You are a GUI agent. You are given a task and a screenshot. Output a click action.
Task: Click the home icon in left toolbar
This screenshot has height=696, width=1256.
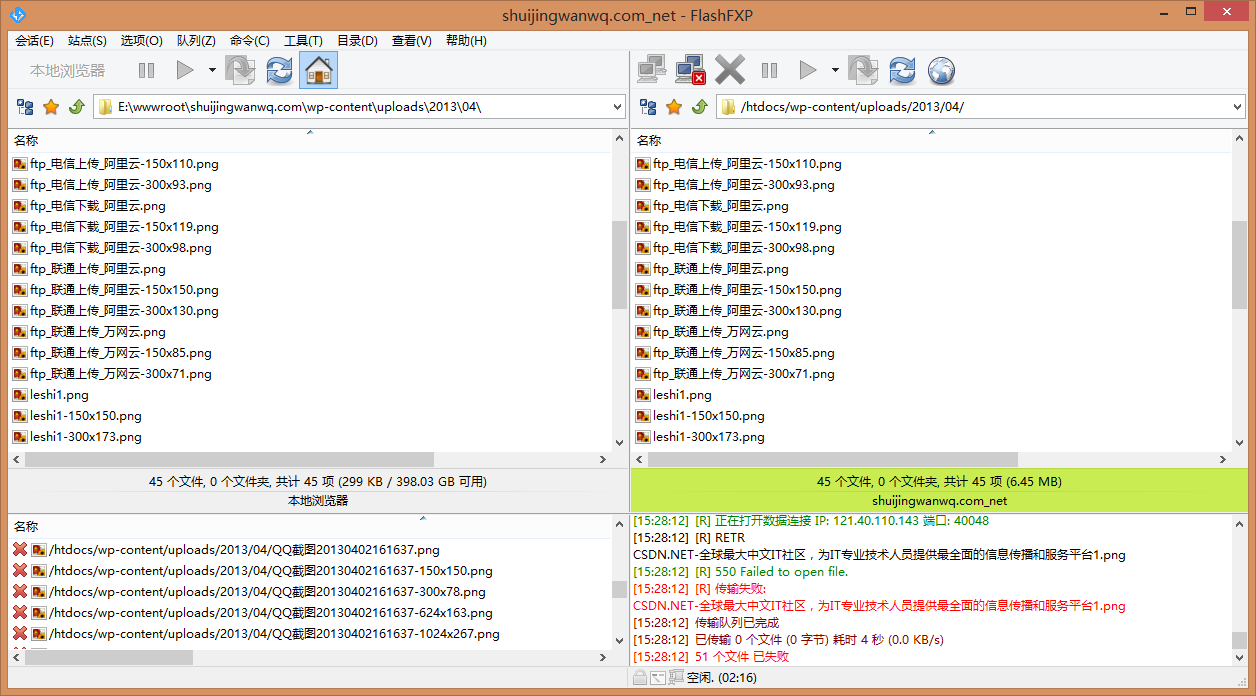coord(318,70)
